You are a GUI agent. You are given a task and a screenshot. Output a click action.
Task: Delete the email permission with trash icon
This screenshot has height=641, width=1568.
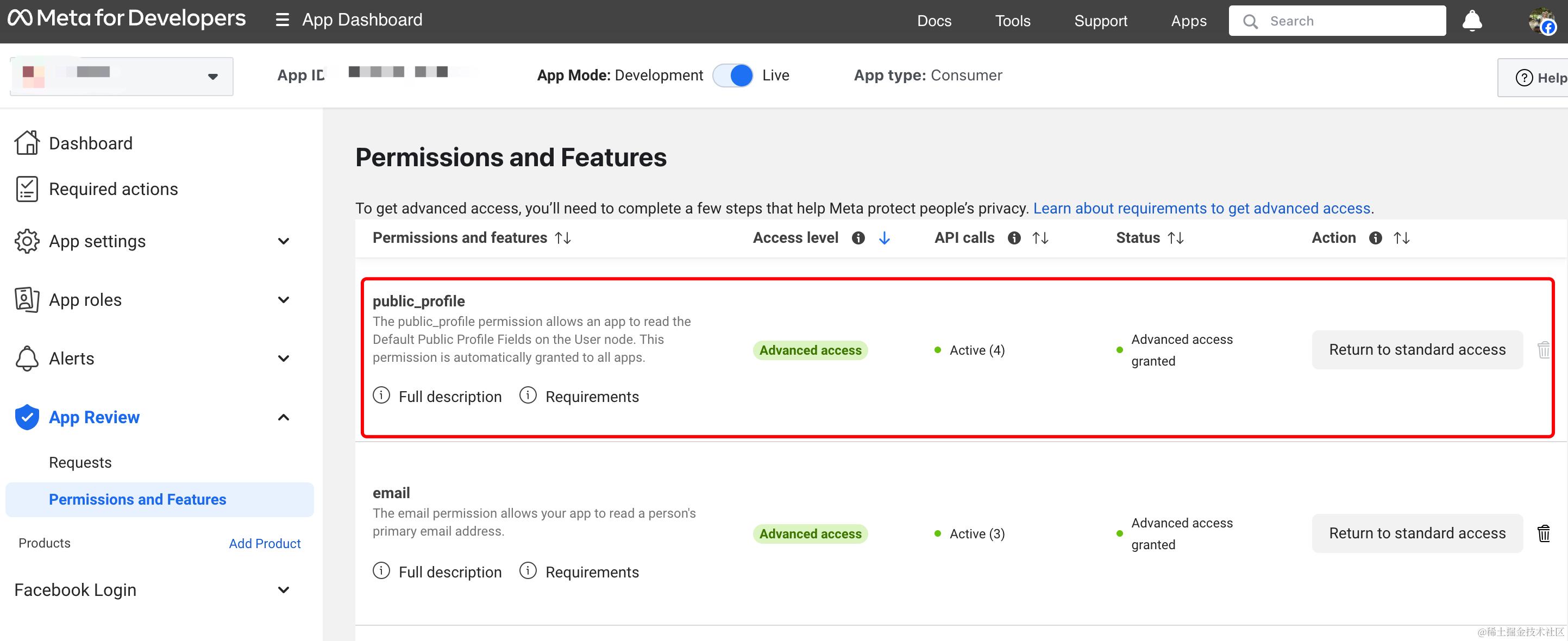point(1544,533)
